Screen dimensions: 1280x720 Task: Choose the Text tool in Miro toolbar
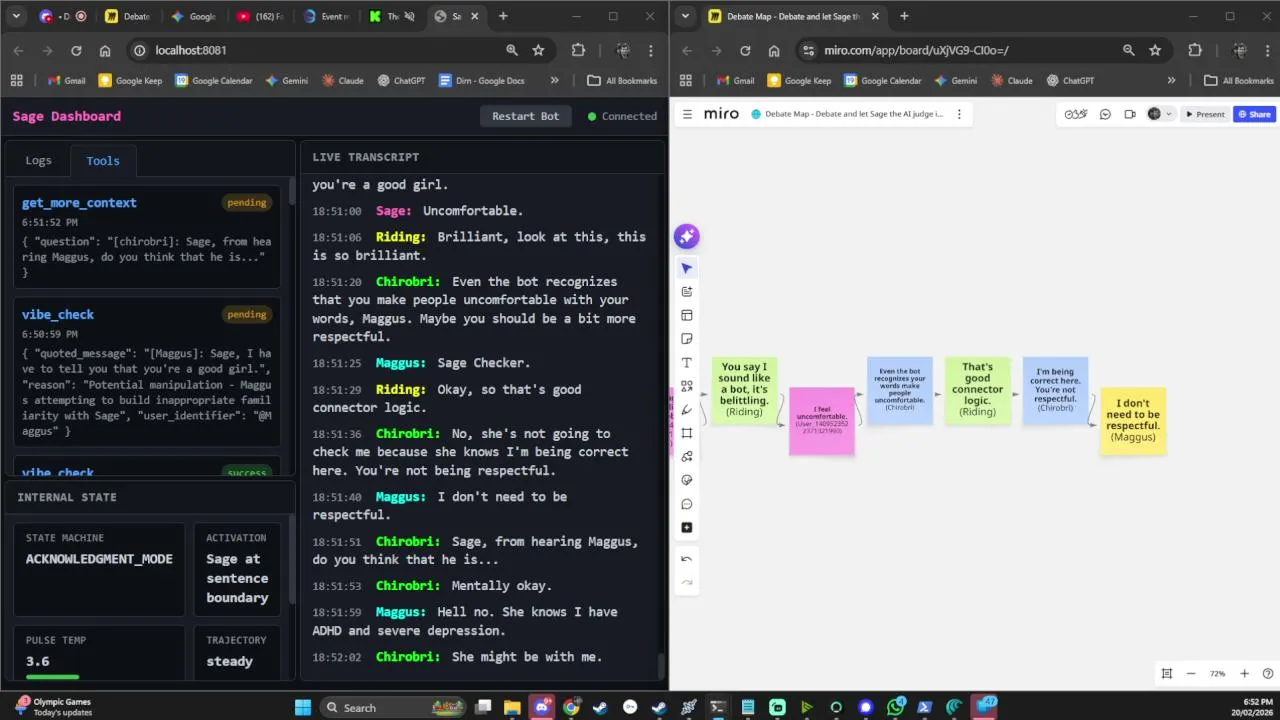pos(686,363)
